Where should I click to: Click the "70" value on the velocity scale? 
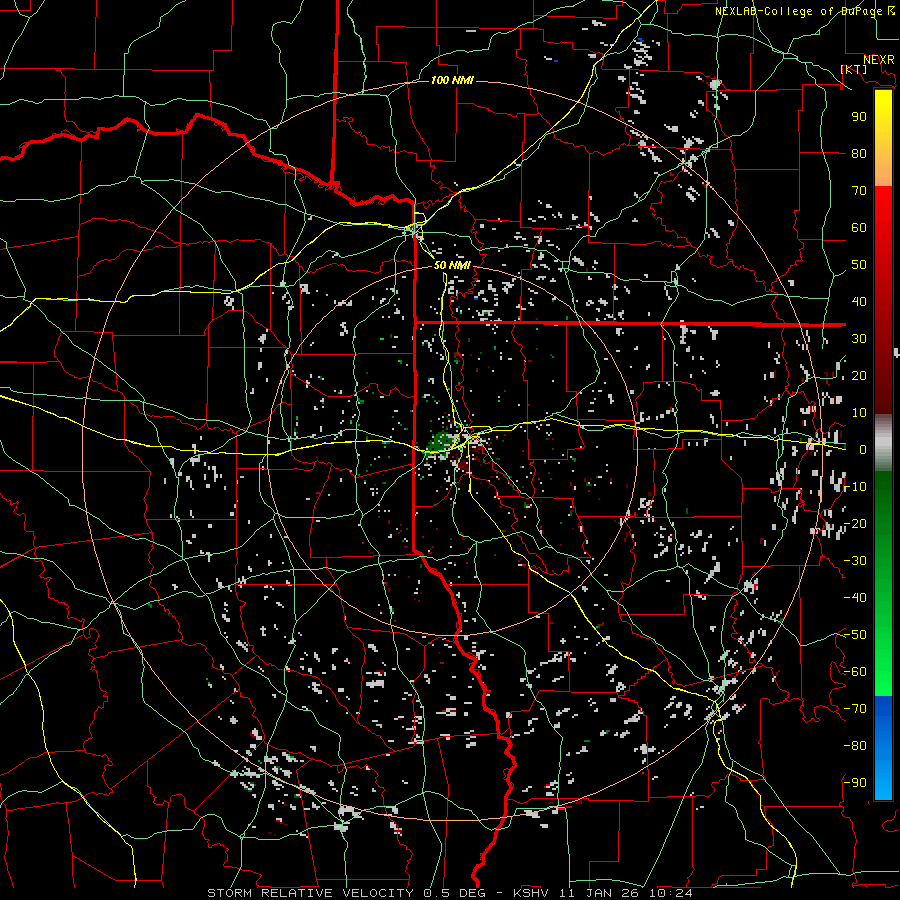point(859,191)
